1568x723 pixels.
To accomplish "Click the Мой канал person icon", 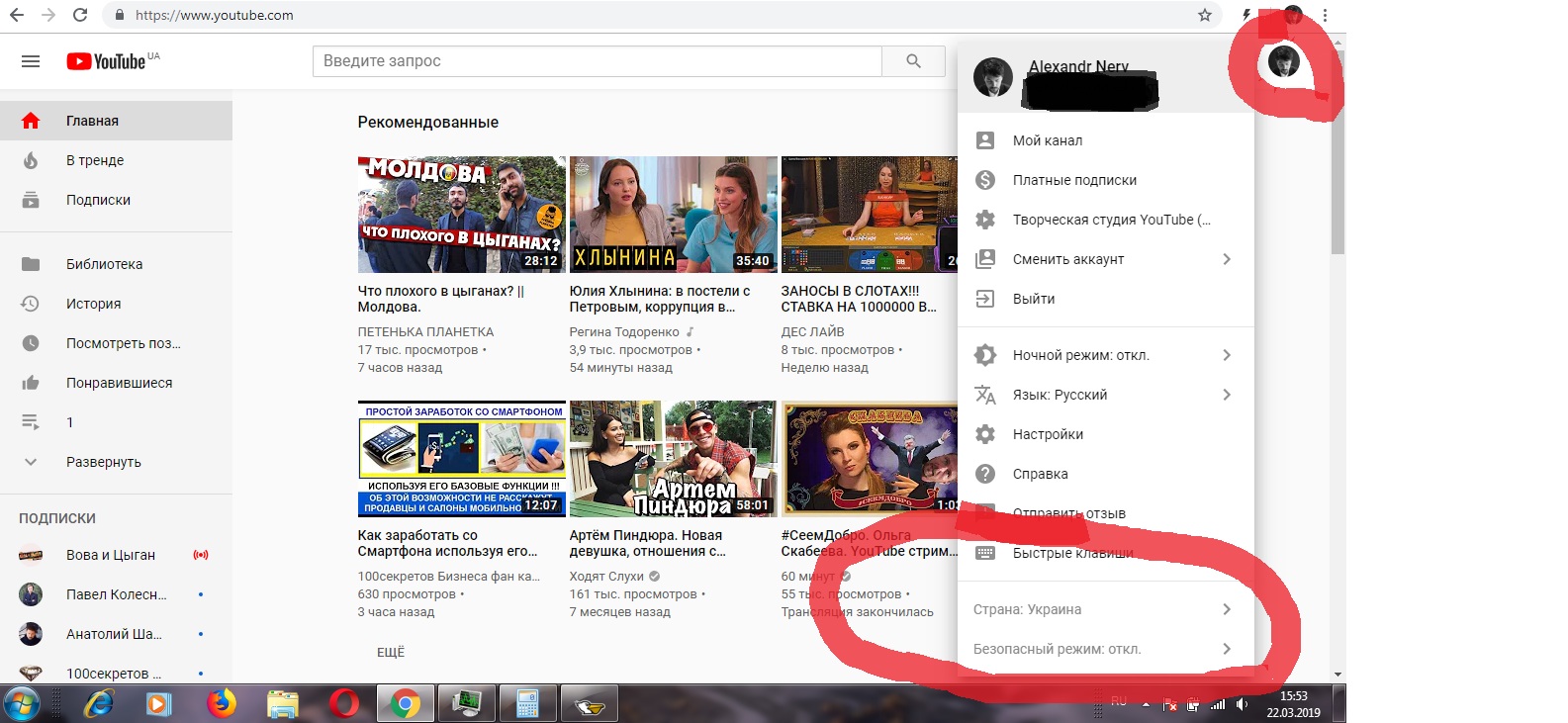I will (985, 140).
